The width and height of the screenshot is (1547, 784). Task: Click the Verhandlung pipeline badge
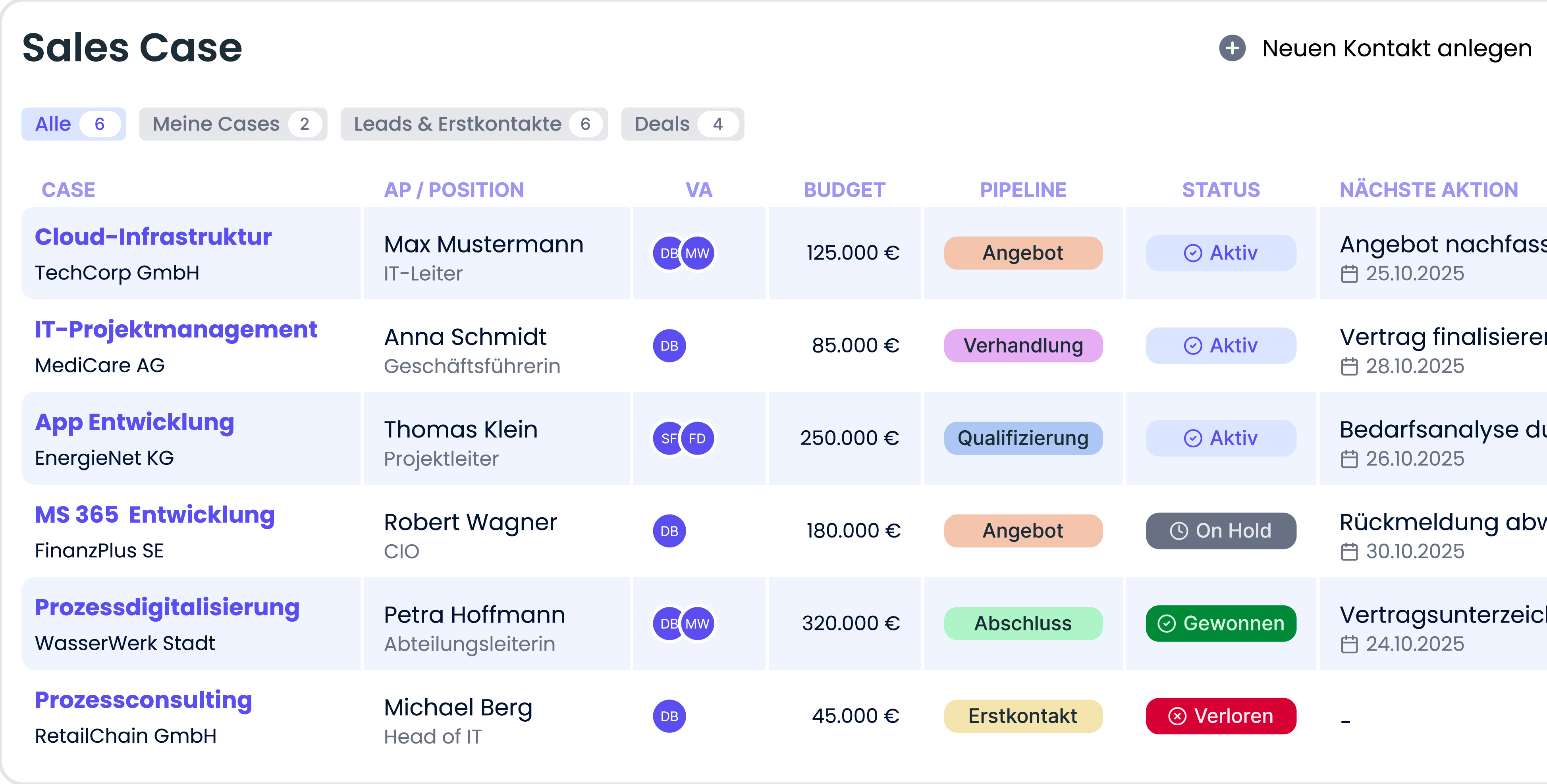[x=1023, y=346]
